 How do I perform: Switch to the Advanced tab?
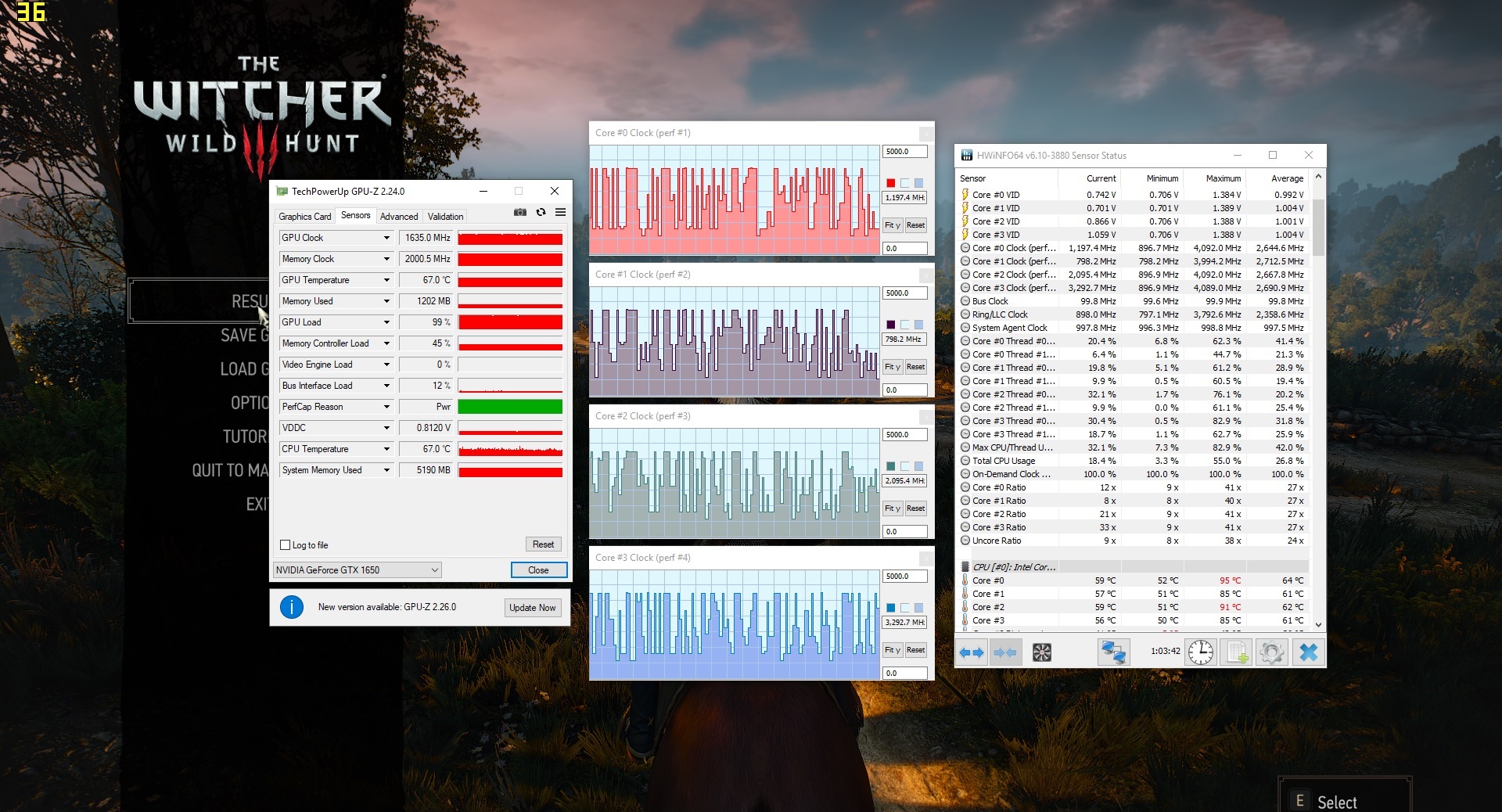coord(399,217)
